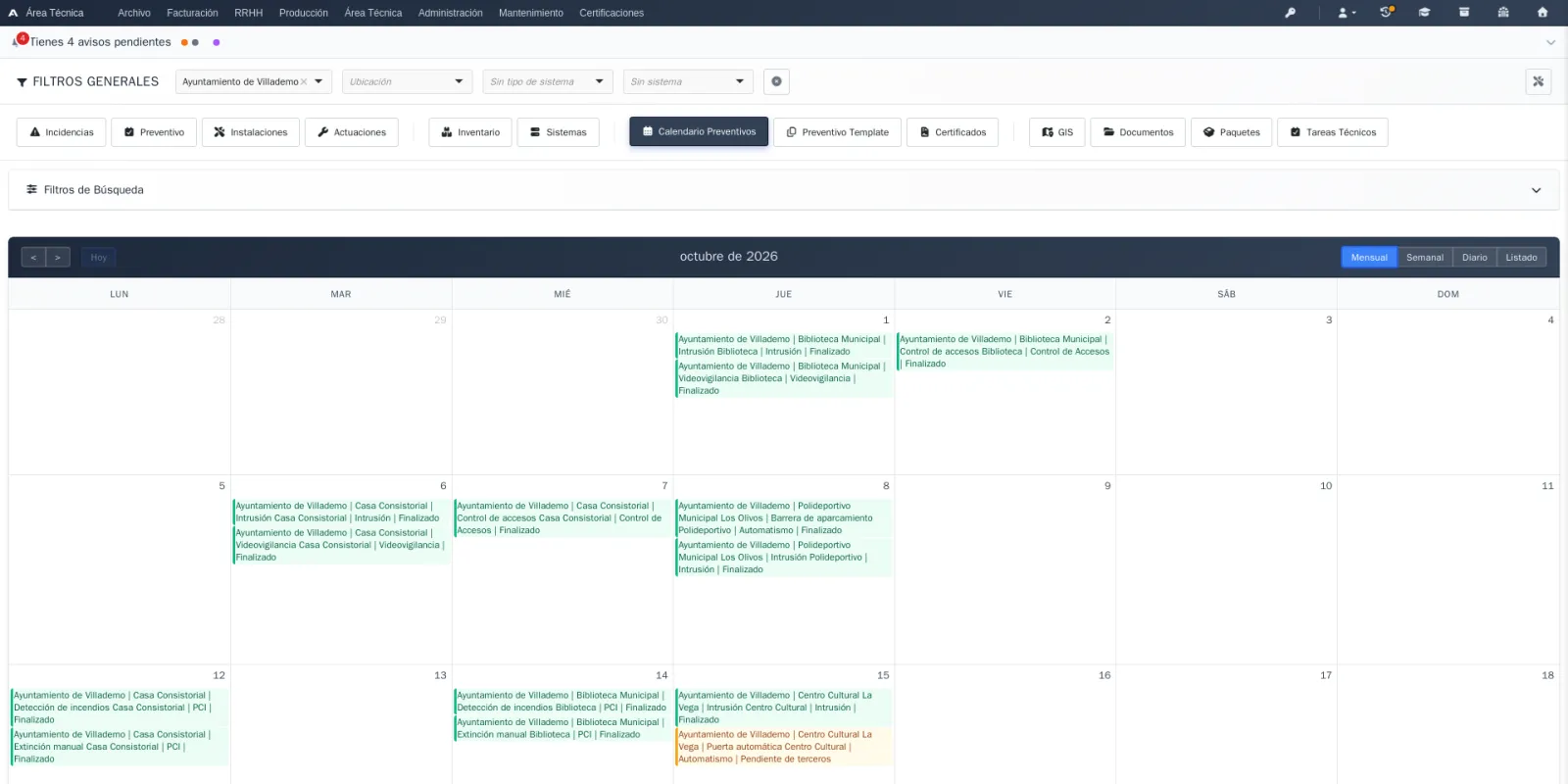Open the Preventivo Template section

(x=837, y=132)
